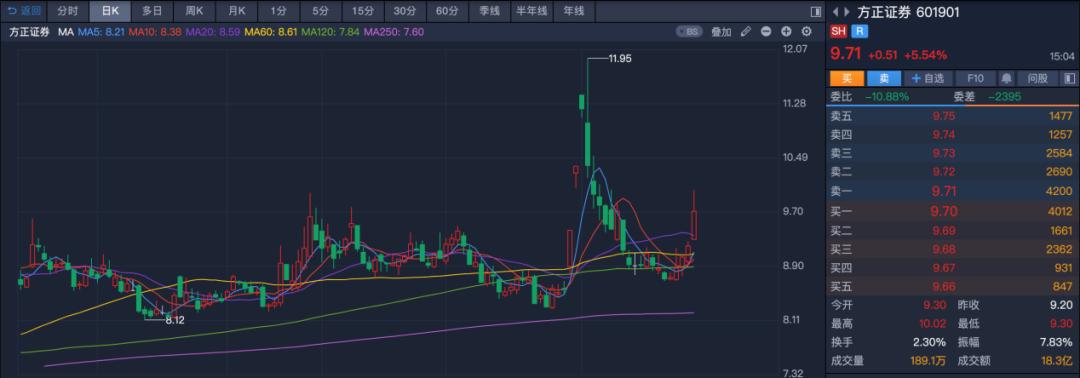Click 委差 -2395 value
Screen dimensions: 1080x378
(1004, 98)
